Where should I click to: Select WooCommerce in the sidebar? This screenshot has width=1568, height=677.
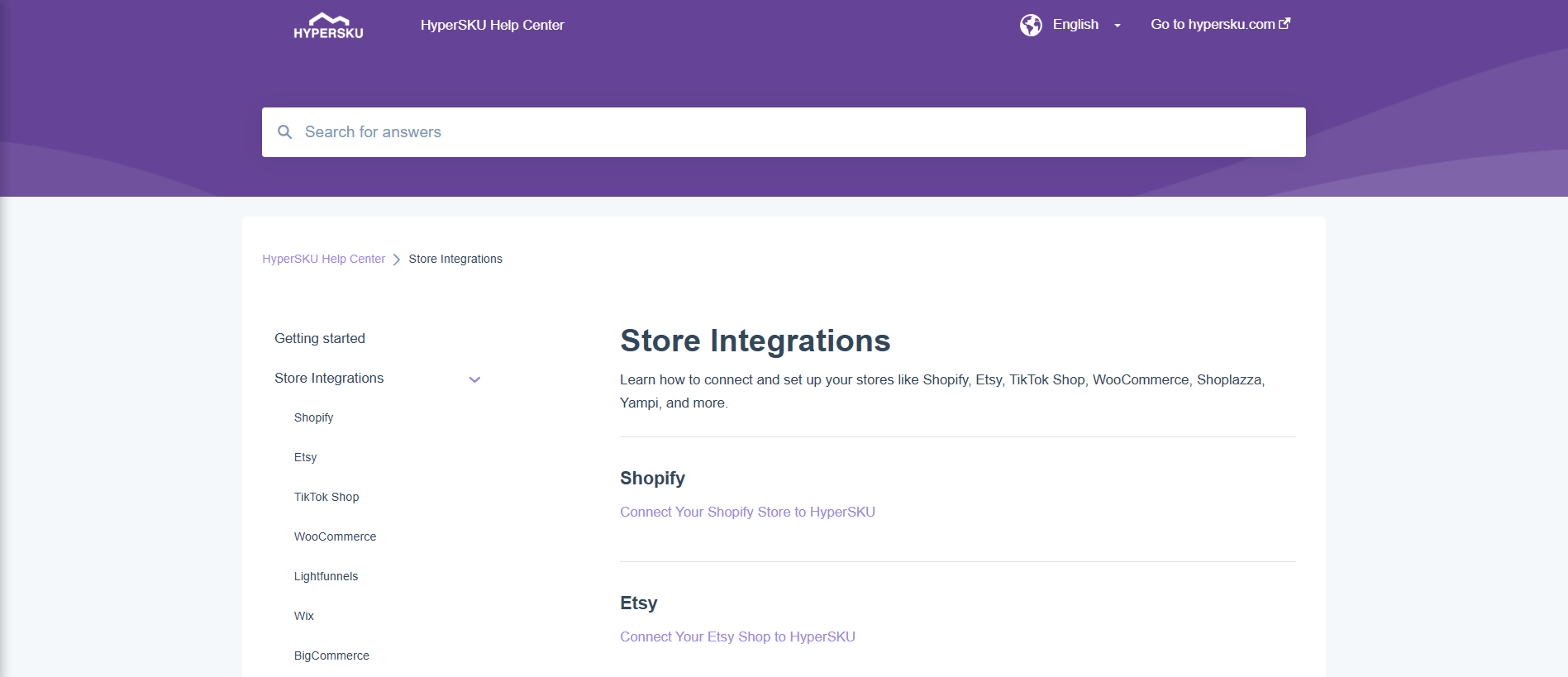pyautogui.click(x=335, y=536)
